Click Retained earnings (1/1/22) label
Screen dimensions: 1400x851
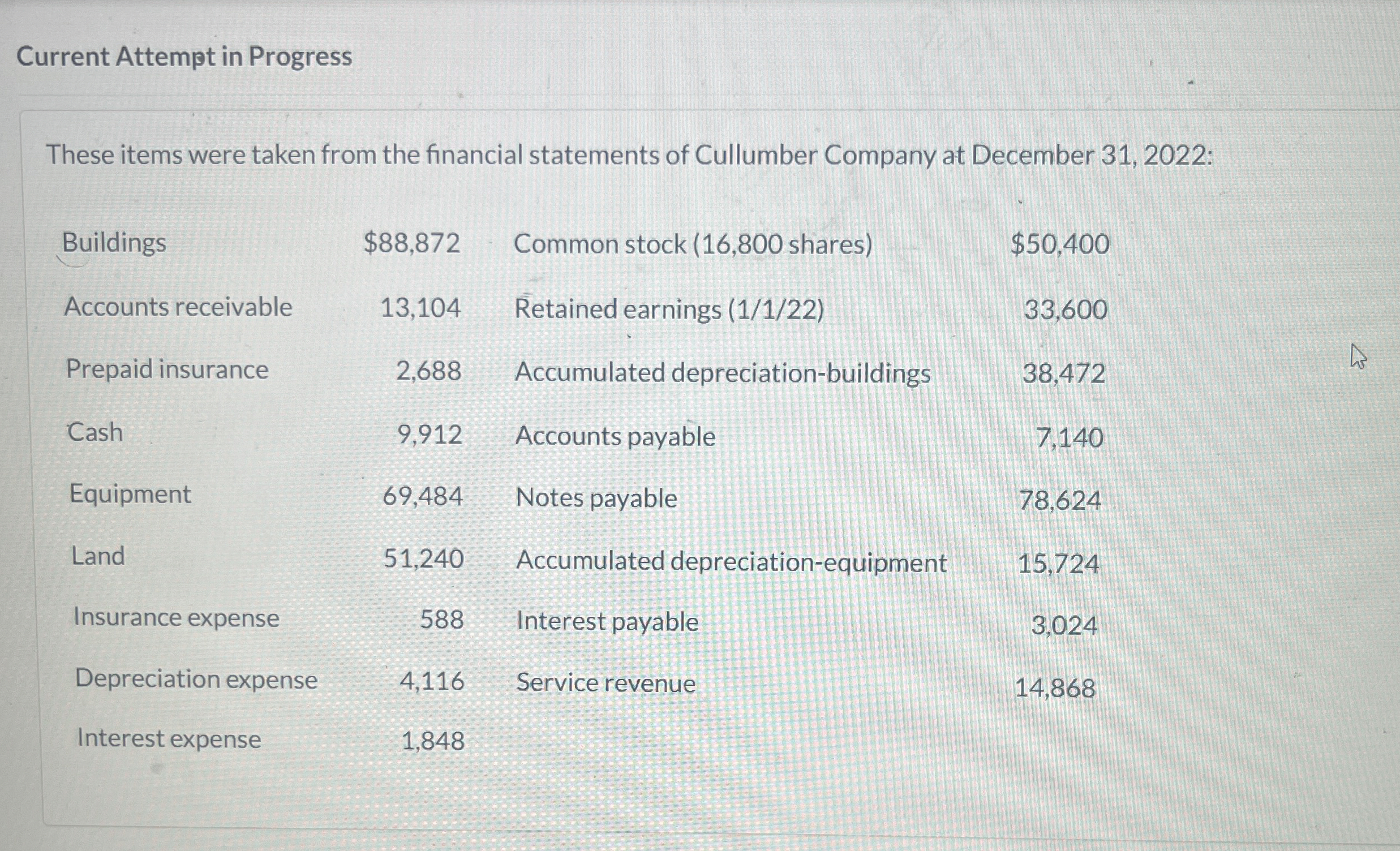(x=669, y=310)
